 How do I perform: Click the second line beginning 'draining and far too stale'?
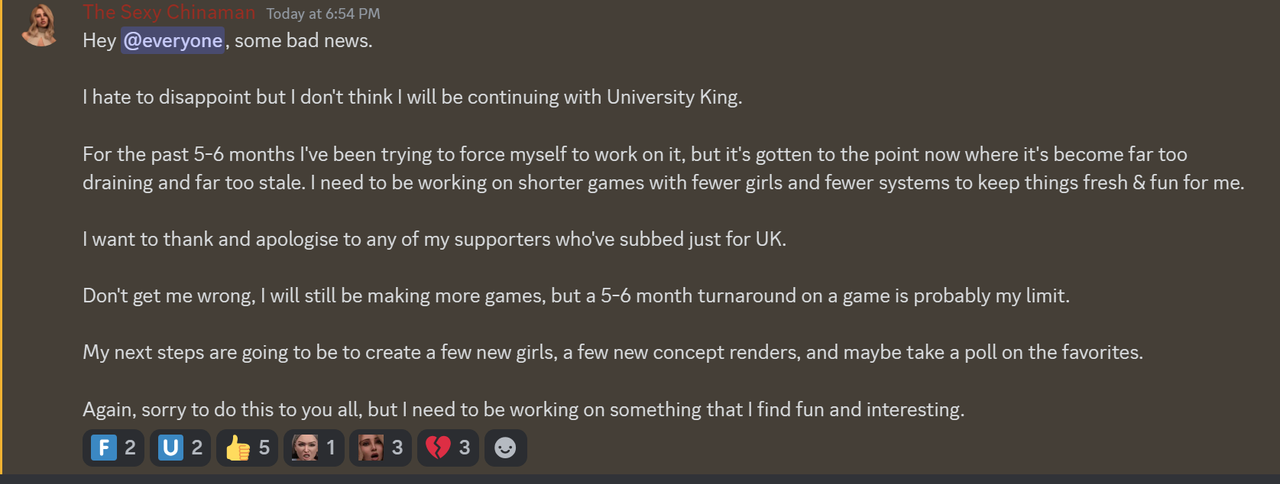[663, 184]
